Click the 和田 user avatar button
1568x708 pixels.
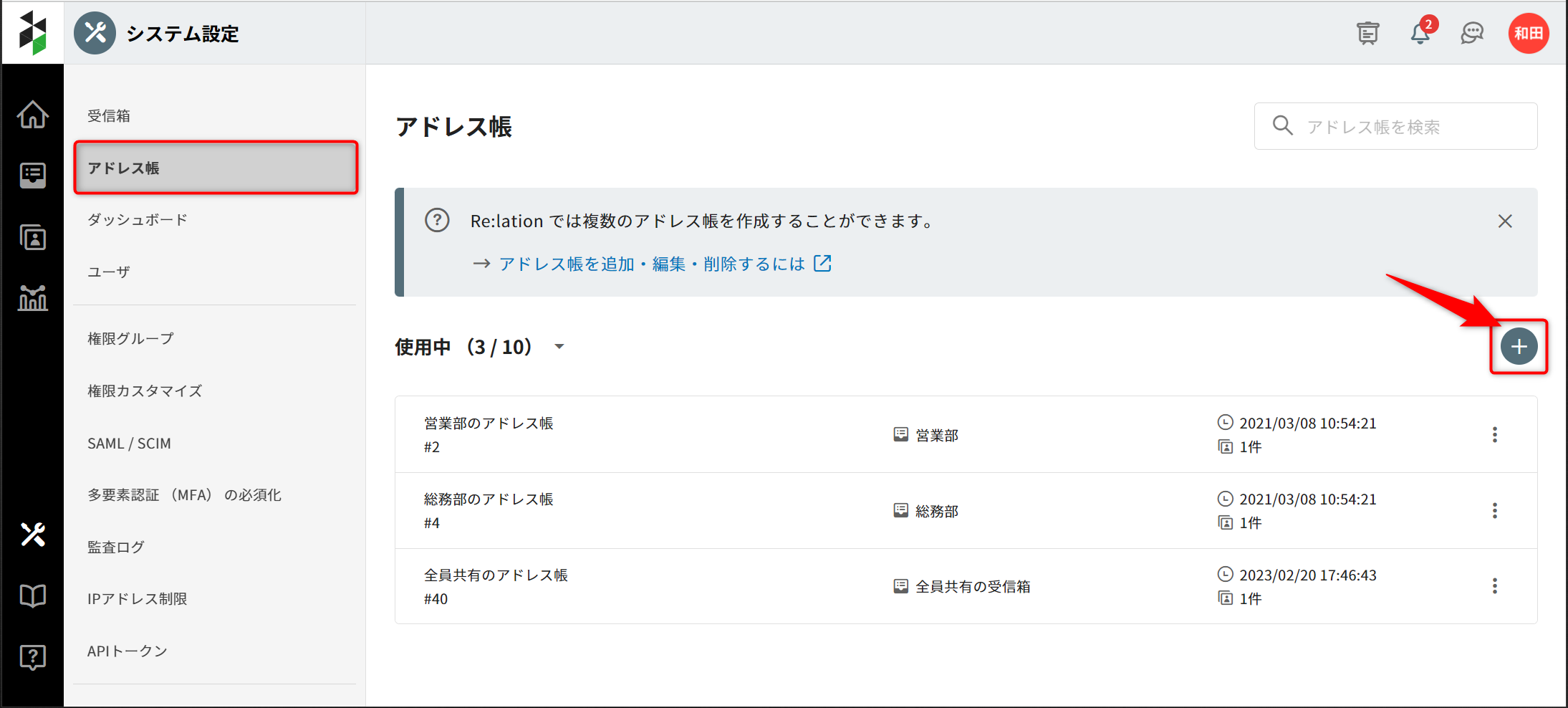[x=1529, y=34]
